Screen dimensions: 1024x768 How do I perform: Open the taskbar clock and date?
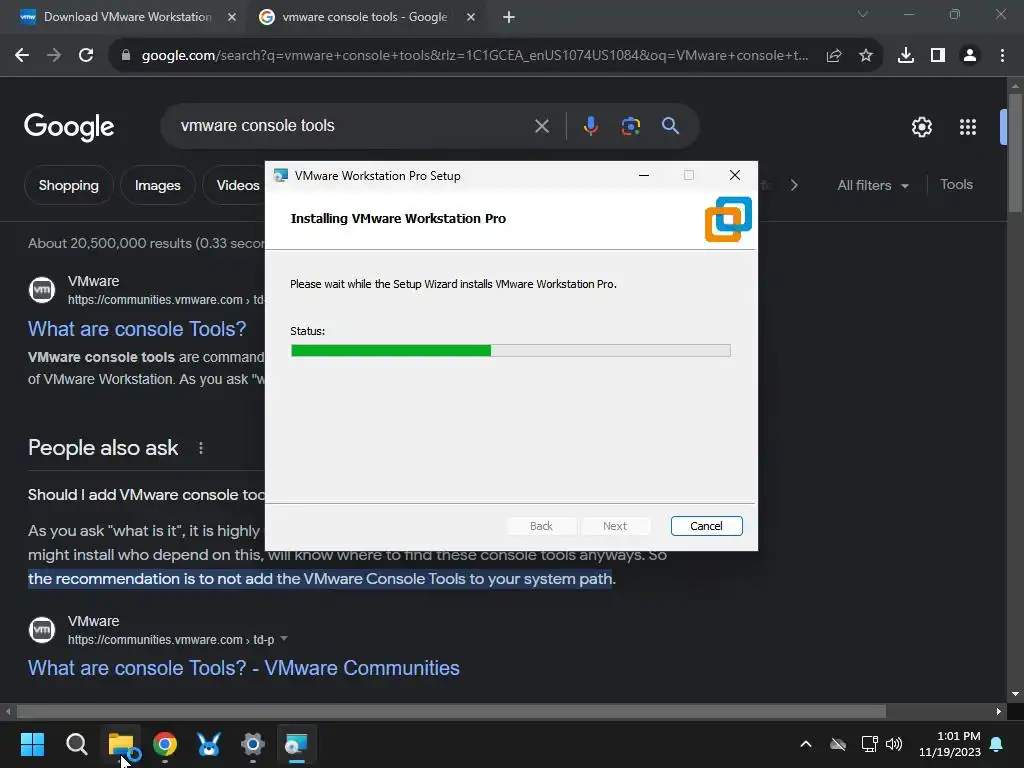point(949,744)
